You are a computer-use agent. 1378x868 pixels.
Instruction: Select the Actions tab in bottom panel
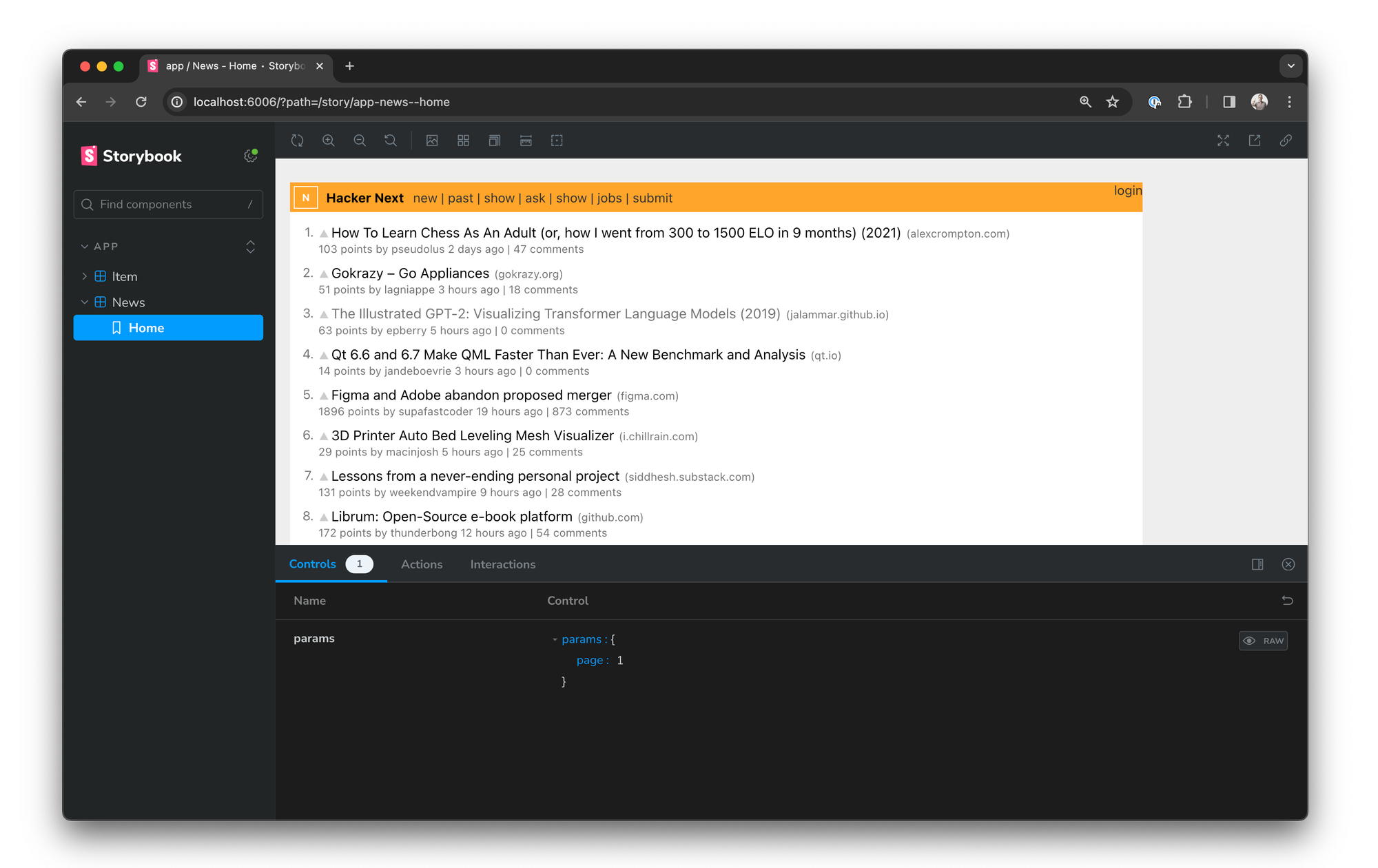(421, 564)
